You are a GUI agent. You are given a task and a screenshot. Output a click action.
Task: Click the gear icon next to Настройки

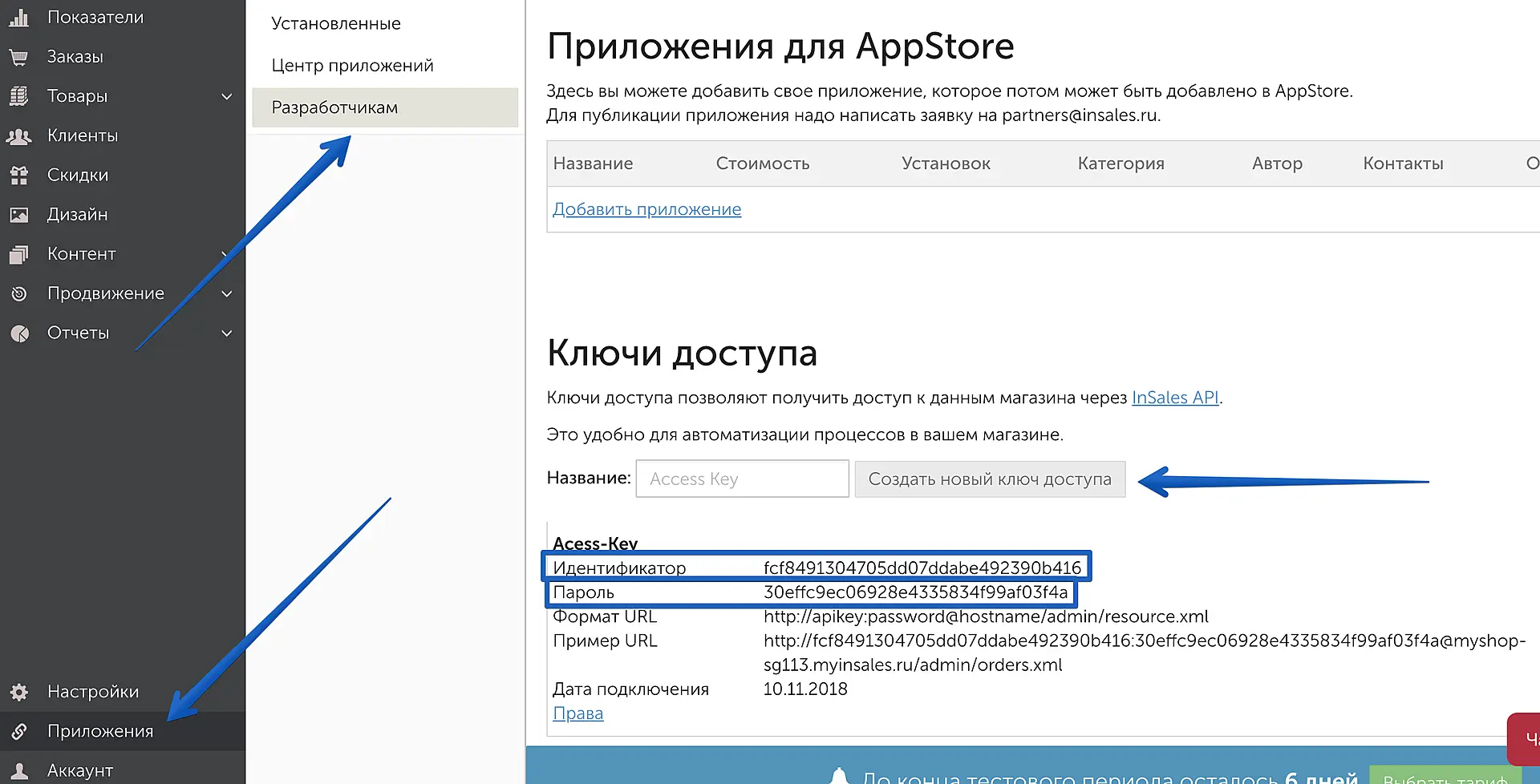click(x=18, y=692)
